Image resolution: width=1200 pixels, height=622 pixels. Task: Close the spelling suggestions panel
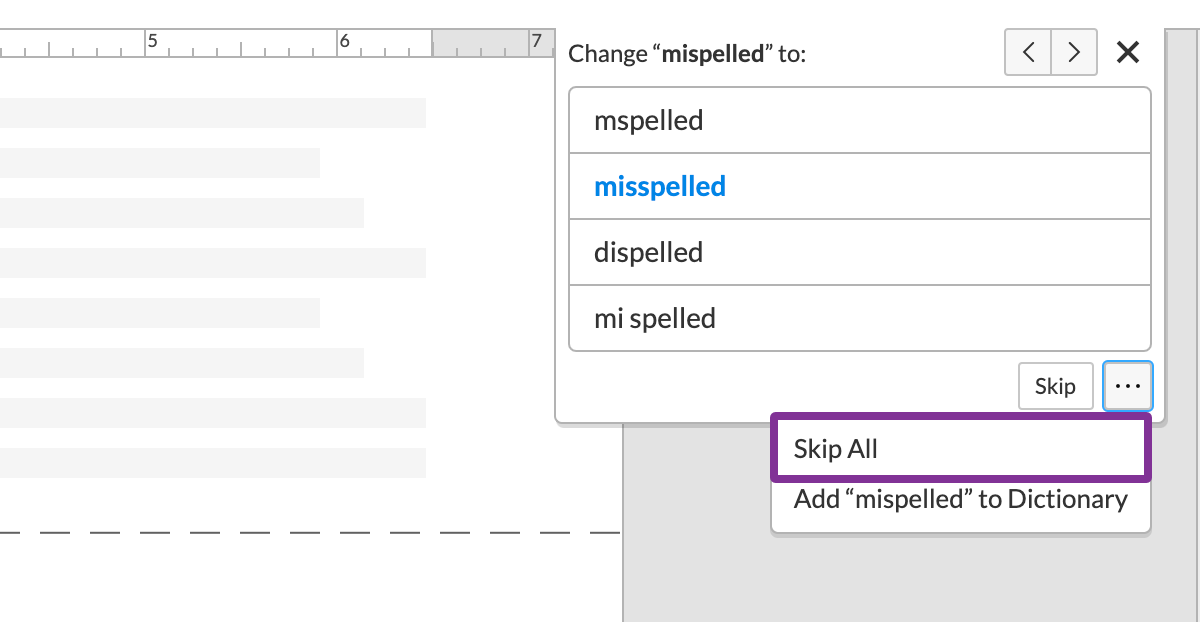click(x=1128, y=52)
